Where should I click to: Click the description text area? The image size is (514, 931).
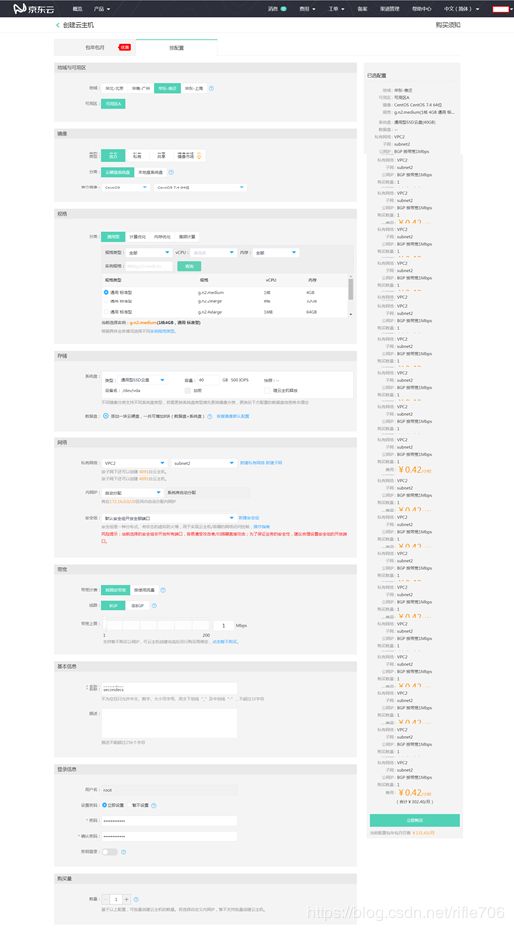point(169,724)
